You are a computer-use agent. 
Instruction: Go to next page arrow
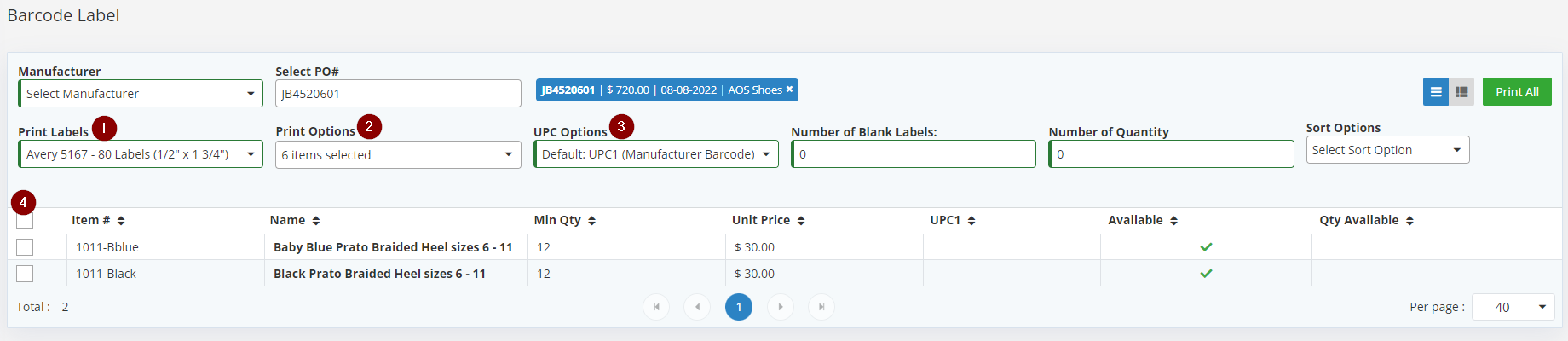[x=781, y=307]
